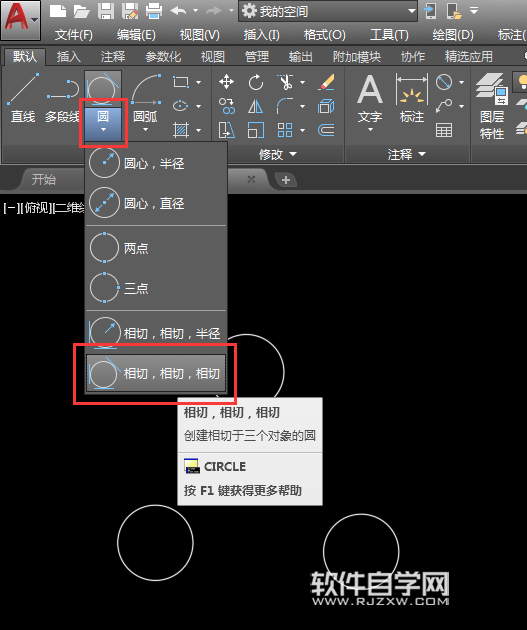The image size is (527, 630).
Task: Add a new drawing tab with plus button
Action: pyautogui.click(x=286, y=180)
